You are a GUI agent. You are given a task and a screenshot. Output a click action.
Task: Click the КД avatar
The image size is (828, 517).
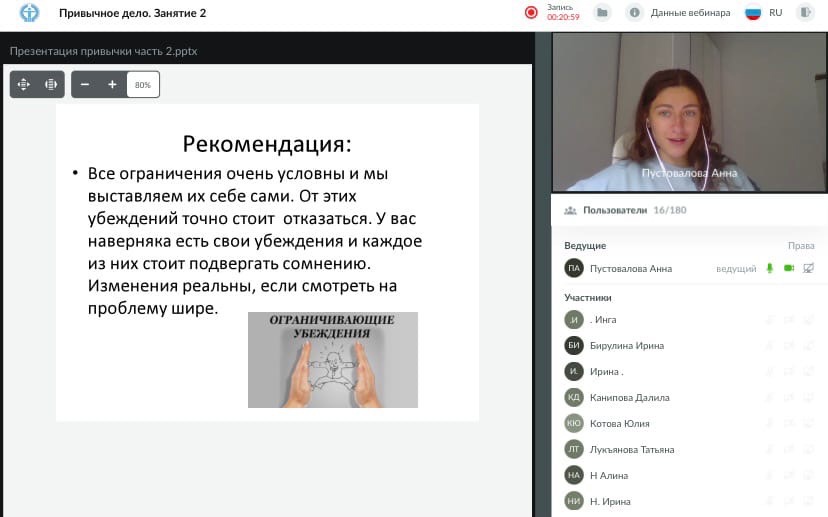tap(574, 397)
